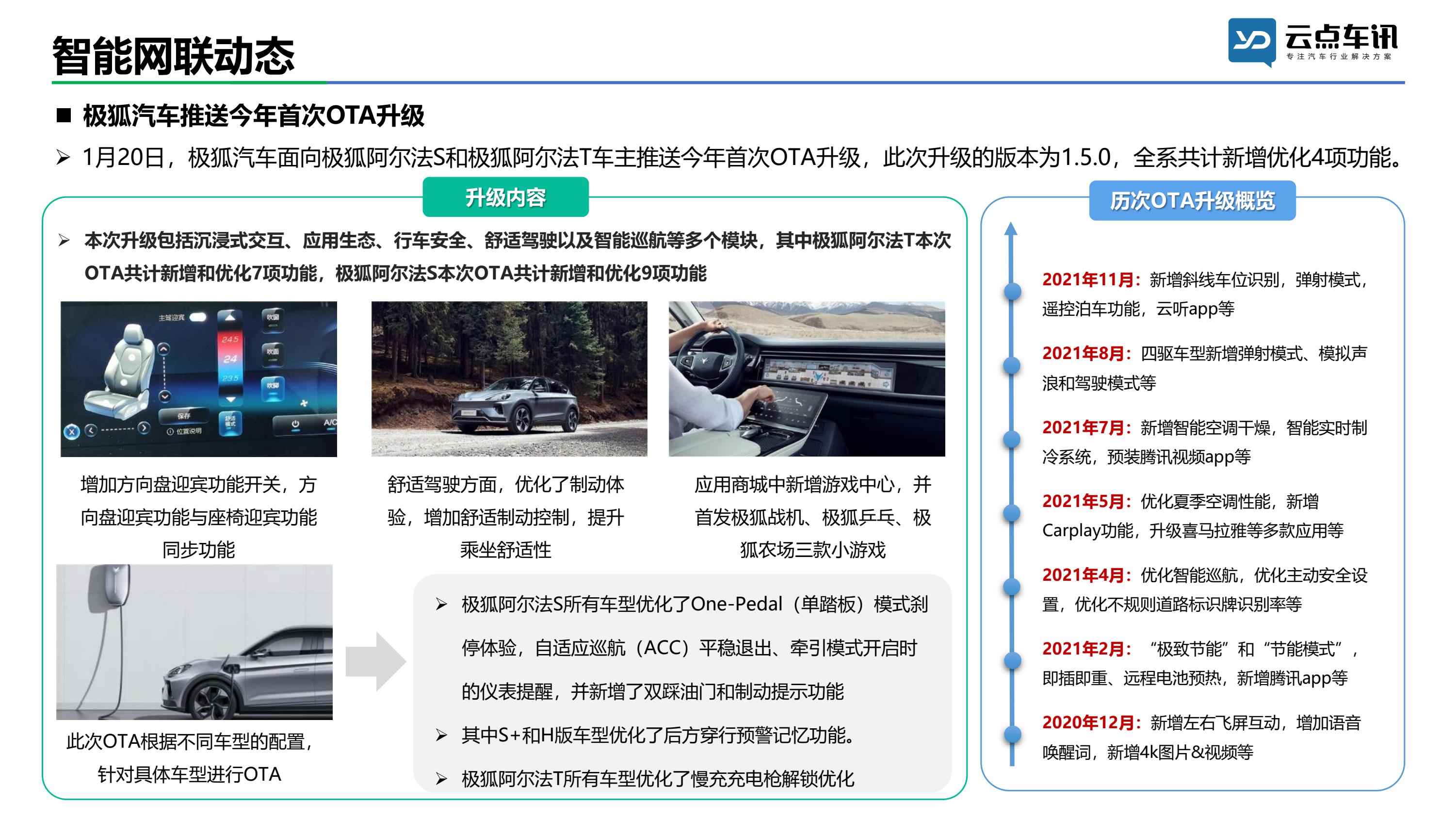Click the timeline dot for 2021年7月
Screen dimensions: 1456x819
point(1012,440)
